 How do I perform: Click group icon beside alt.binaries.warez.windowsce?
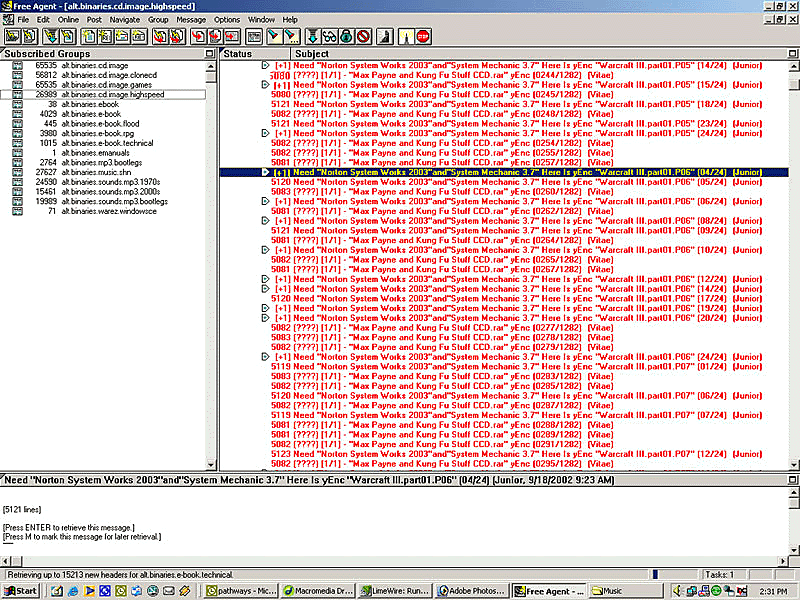pyautogui.click(x=17, y=211)
